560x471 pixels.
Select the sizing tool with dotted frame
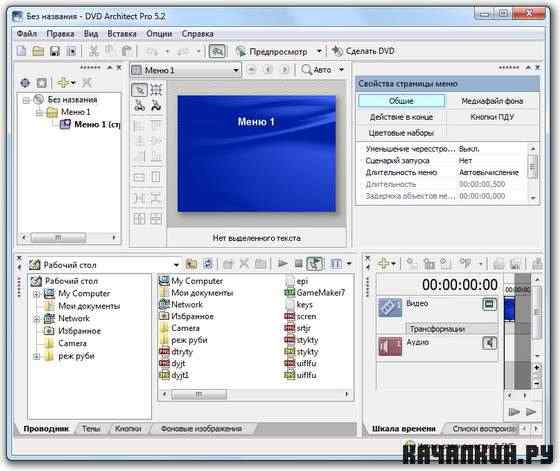[156, 90]
